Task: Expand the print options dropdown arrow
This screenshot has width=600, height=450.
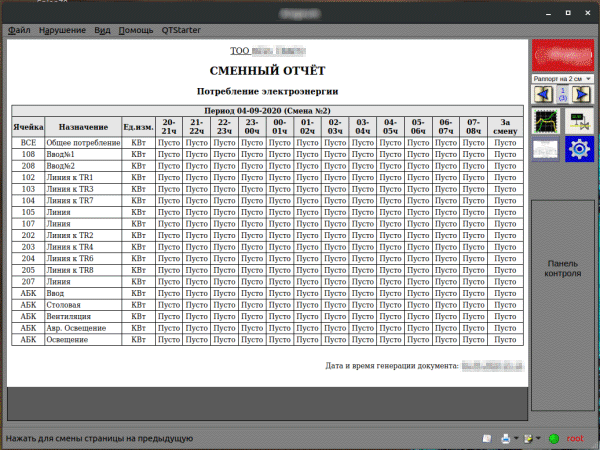Action: 516,438
